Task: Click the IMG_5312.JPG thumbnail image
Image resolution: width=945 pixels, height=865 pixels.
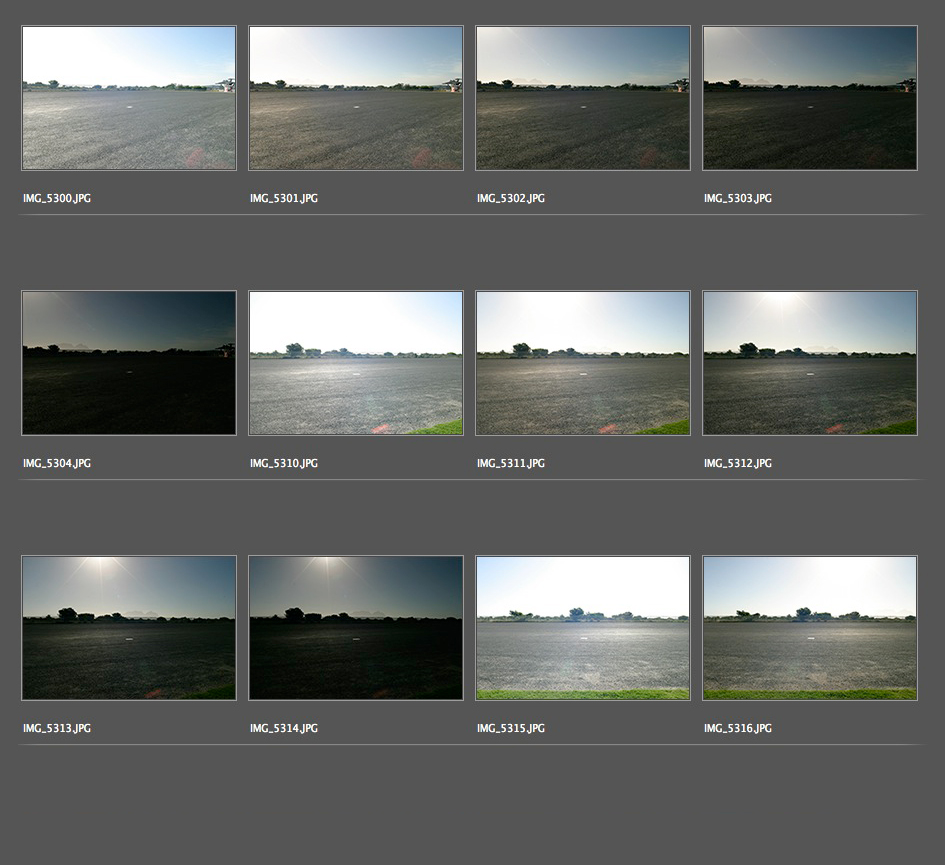Action: (810, 363)
